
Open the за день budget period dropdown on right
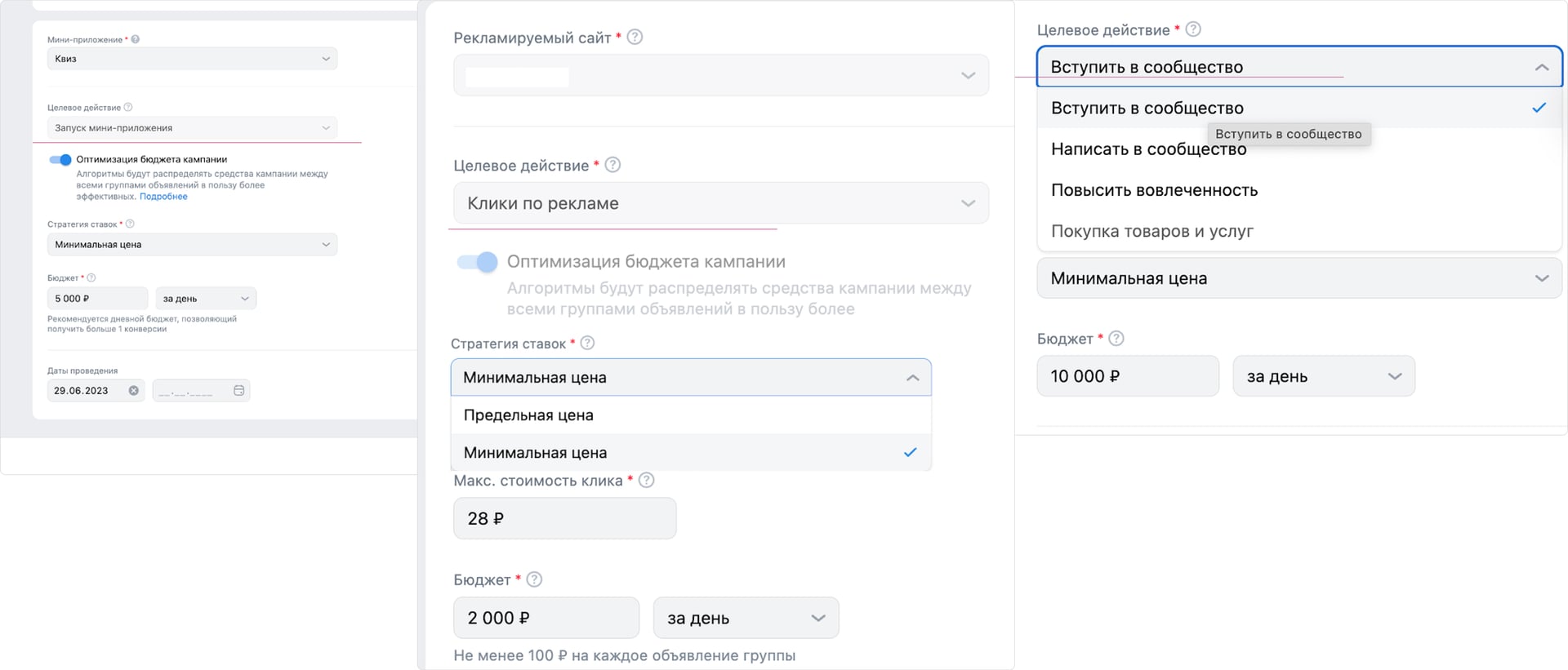[1323, 375]
